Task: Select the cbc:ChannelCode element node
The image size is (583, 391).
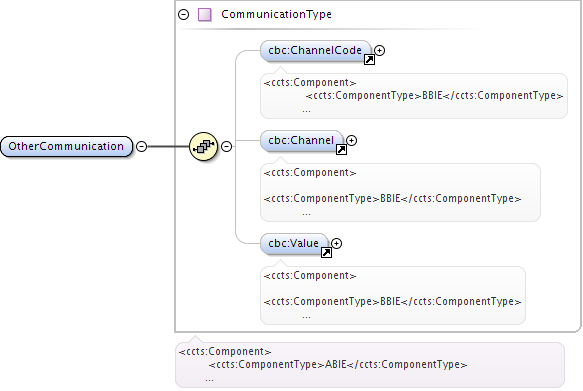Action: tap(316, 51)
